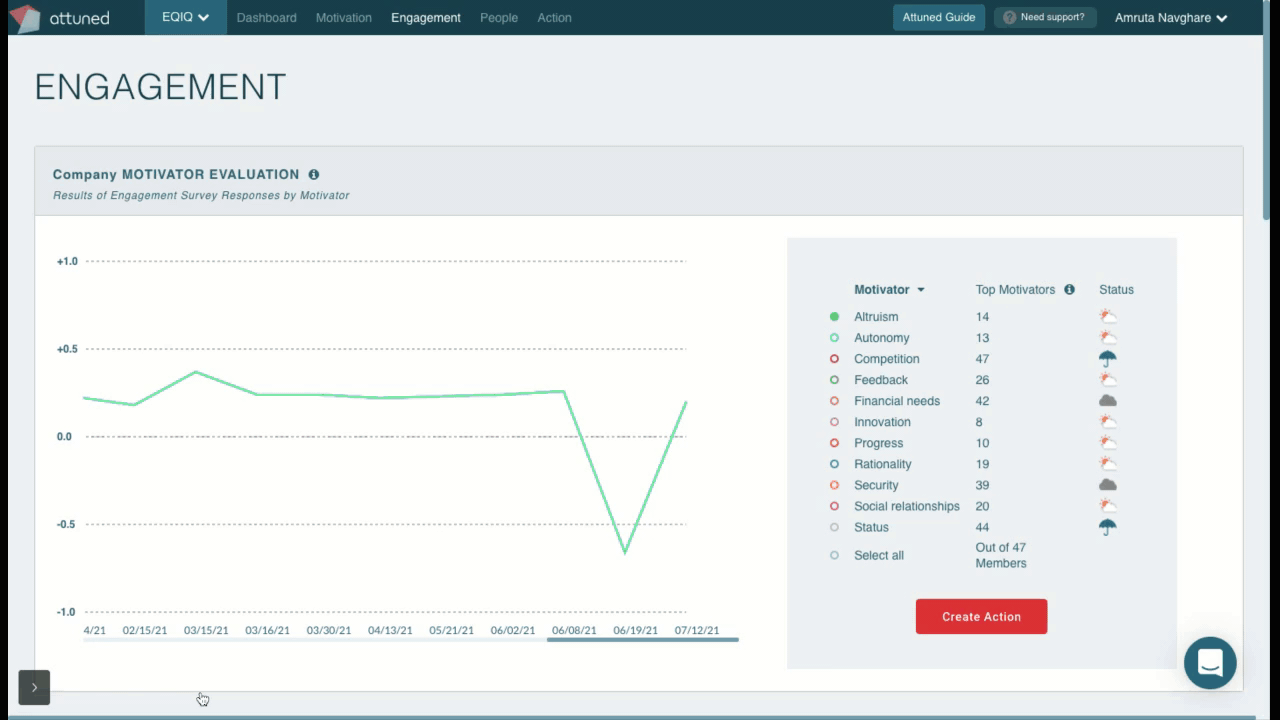Click the question mark in Need support
Image resolution: width=1280 pixels, height=720 pixels.
click(x=1009, y=18)
